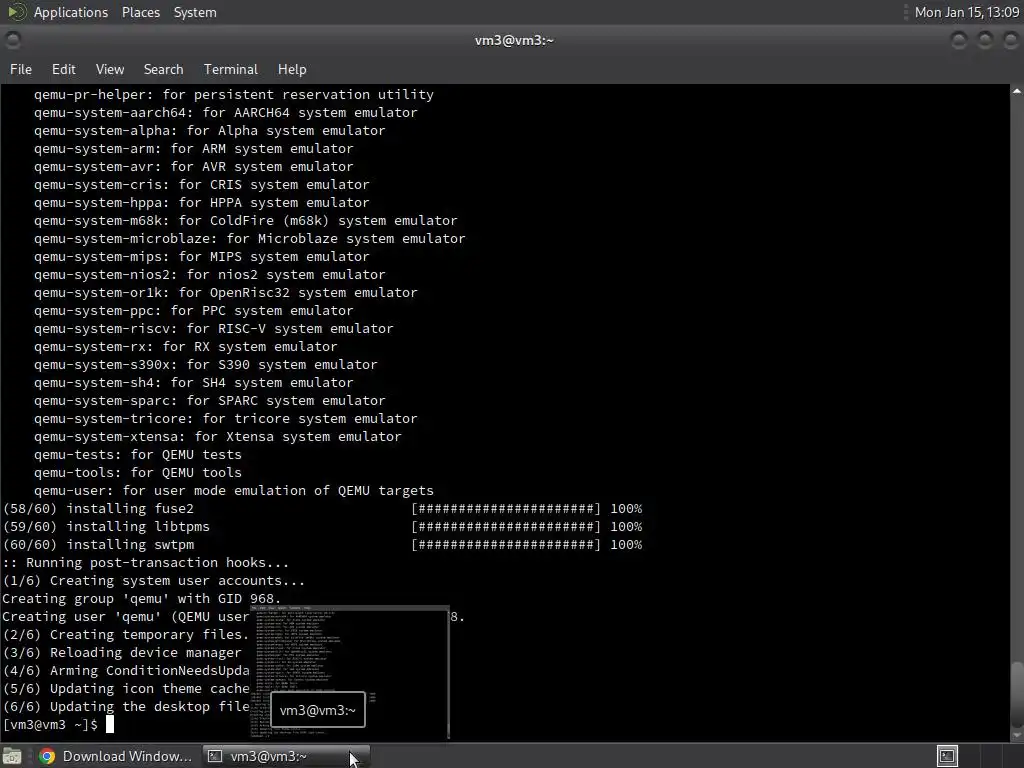Image resolution: width=1024 pixels, height=768 pixels.
Task: Open the View menu
Action: pos(110,69)
